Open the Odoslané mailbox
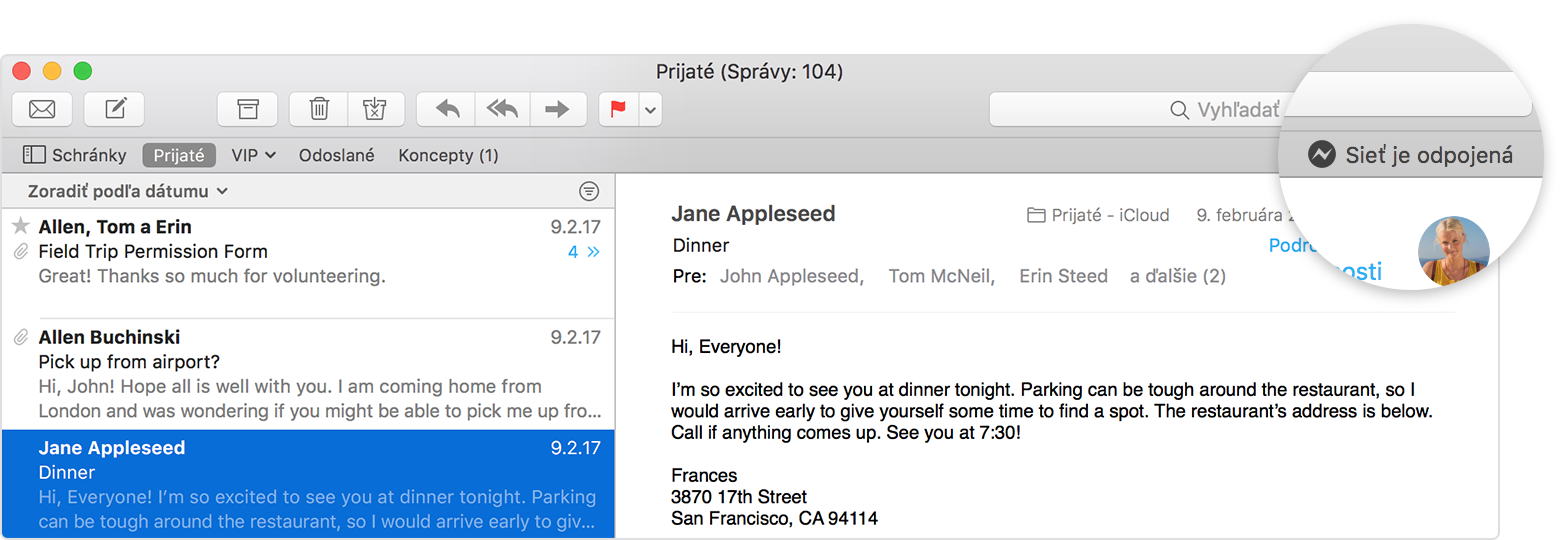 coord(336,155)
